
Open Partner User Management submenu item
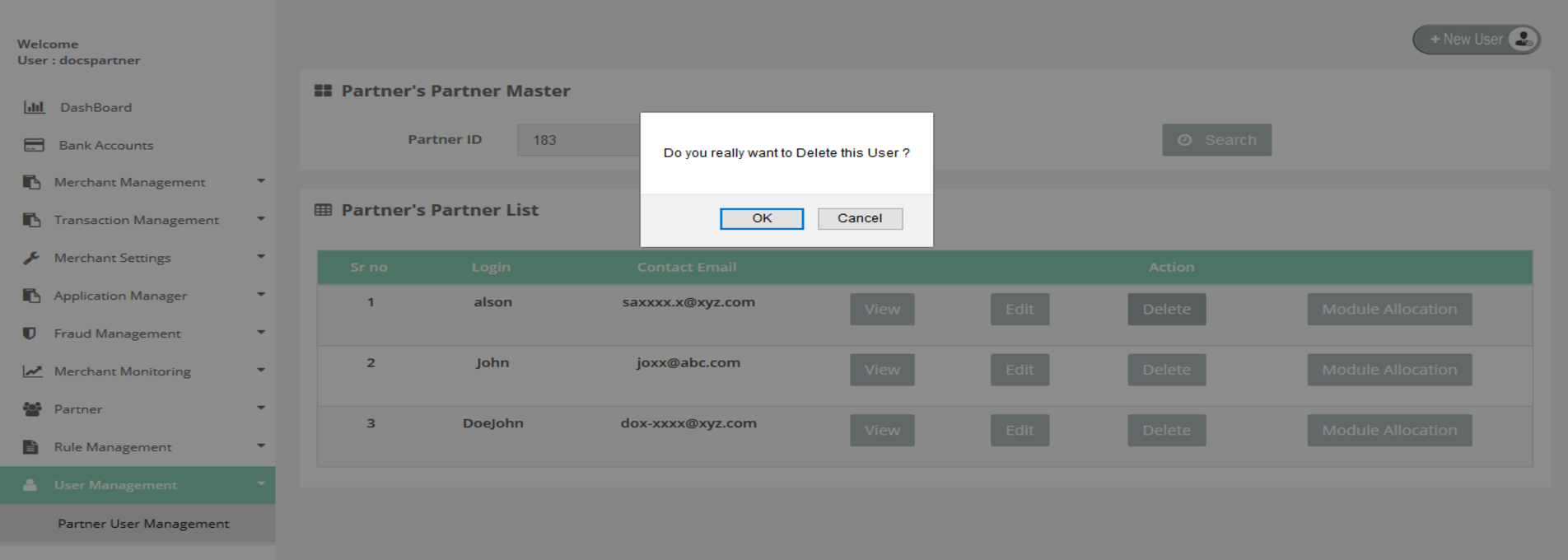(x=143, y=524)
